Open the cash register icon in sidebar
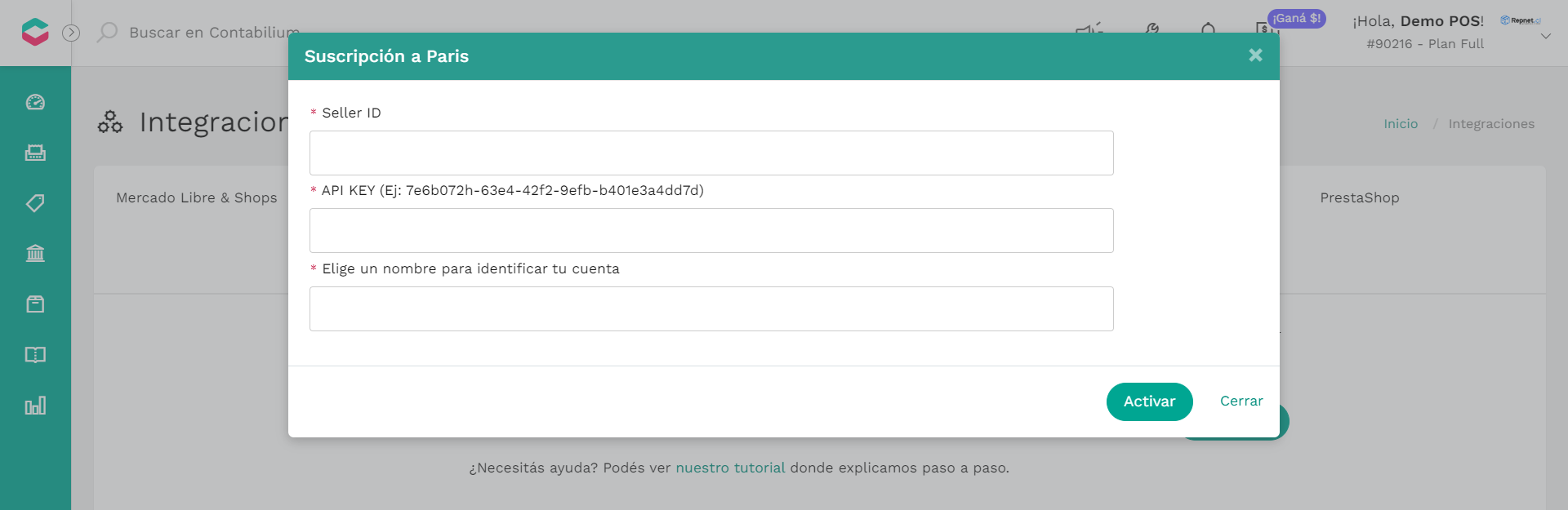The width and height of the screenshot is (1568, 510). click(x=35, y=153)
